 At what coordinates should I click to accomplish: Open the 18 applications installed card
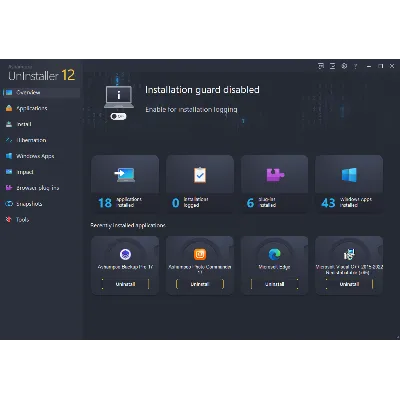(x=125, y=184)
